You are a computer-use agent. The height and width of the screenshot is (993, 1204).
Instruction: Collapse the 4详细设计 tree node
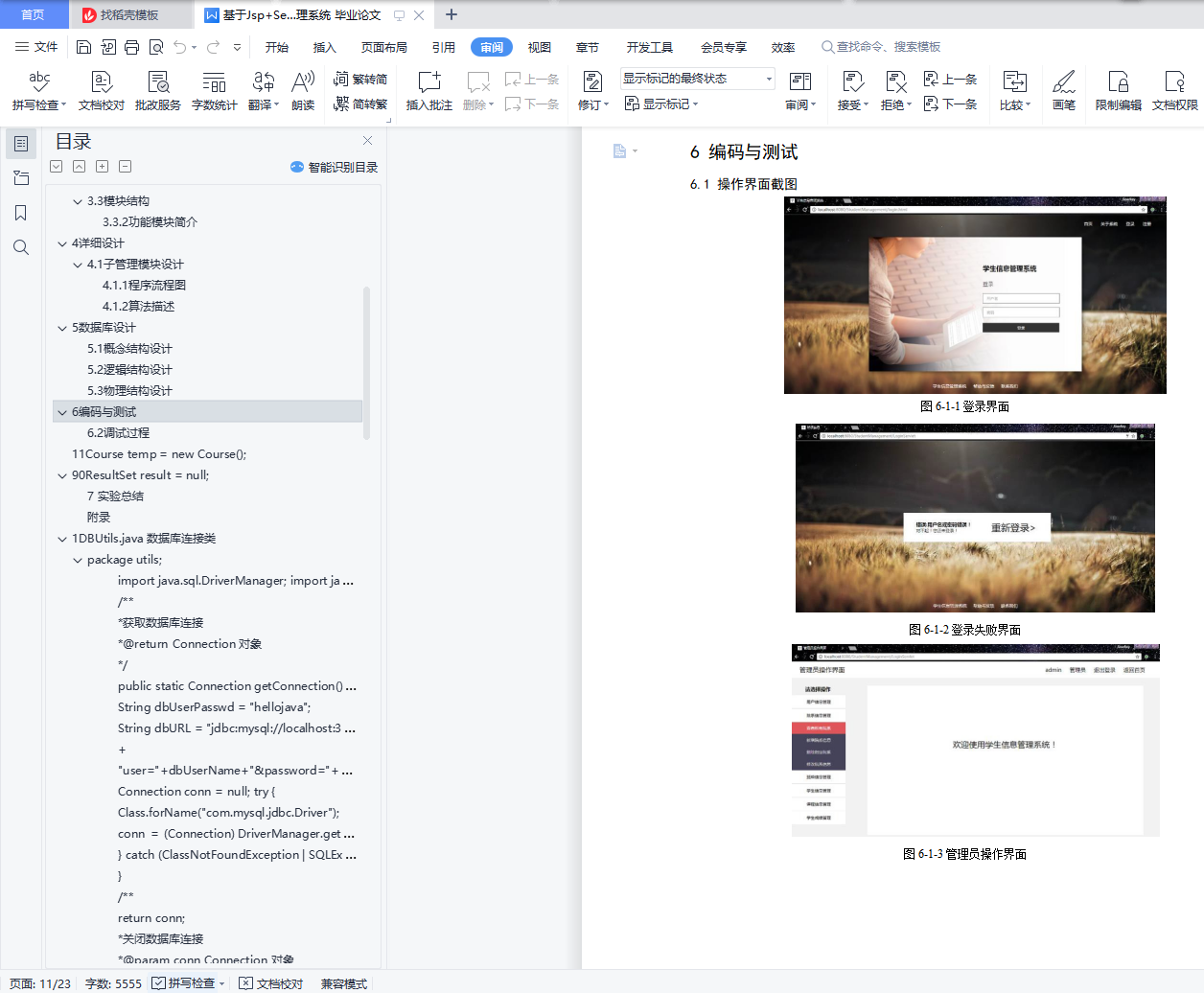pyautogui.click(x=62, y=243)
